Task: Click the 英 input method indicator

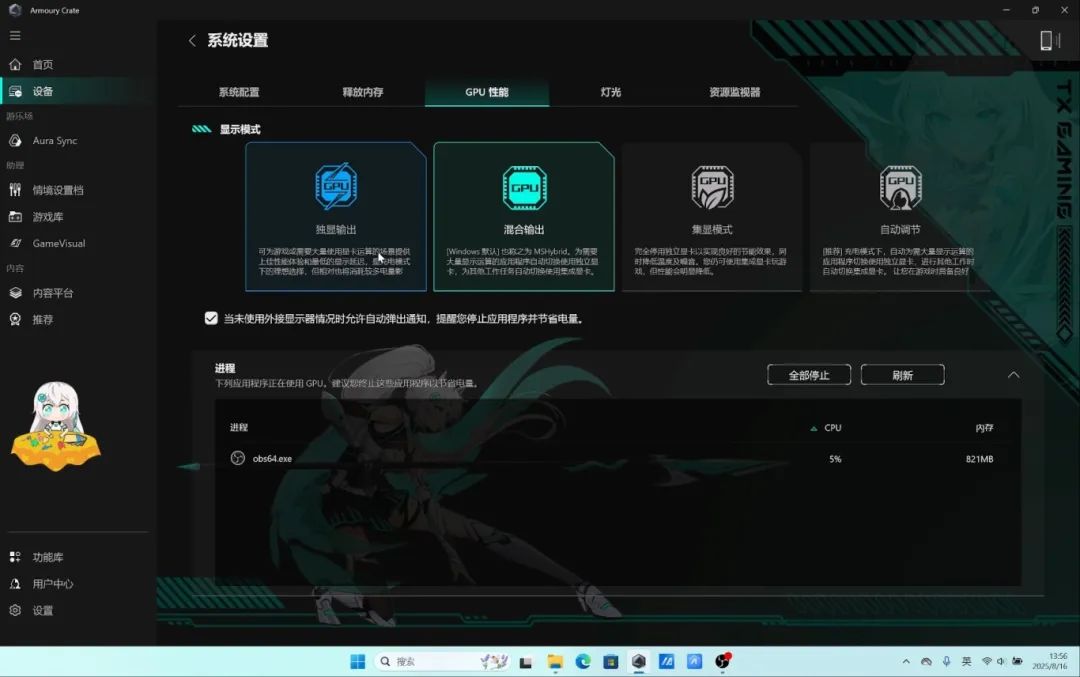Action: (966, 662)
